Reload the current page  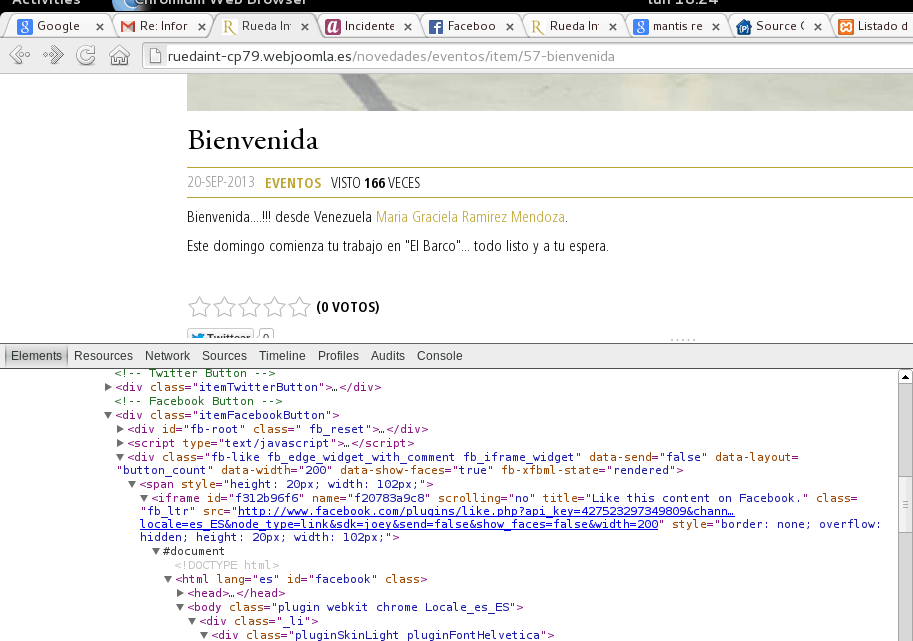click(86, 56)
